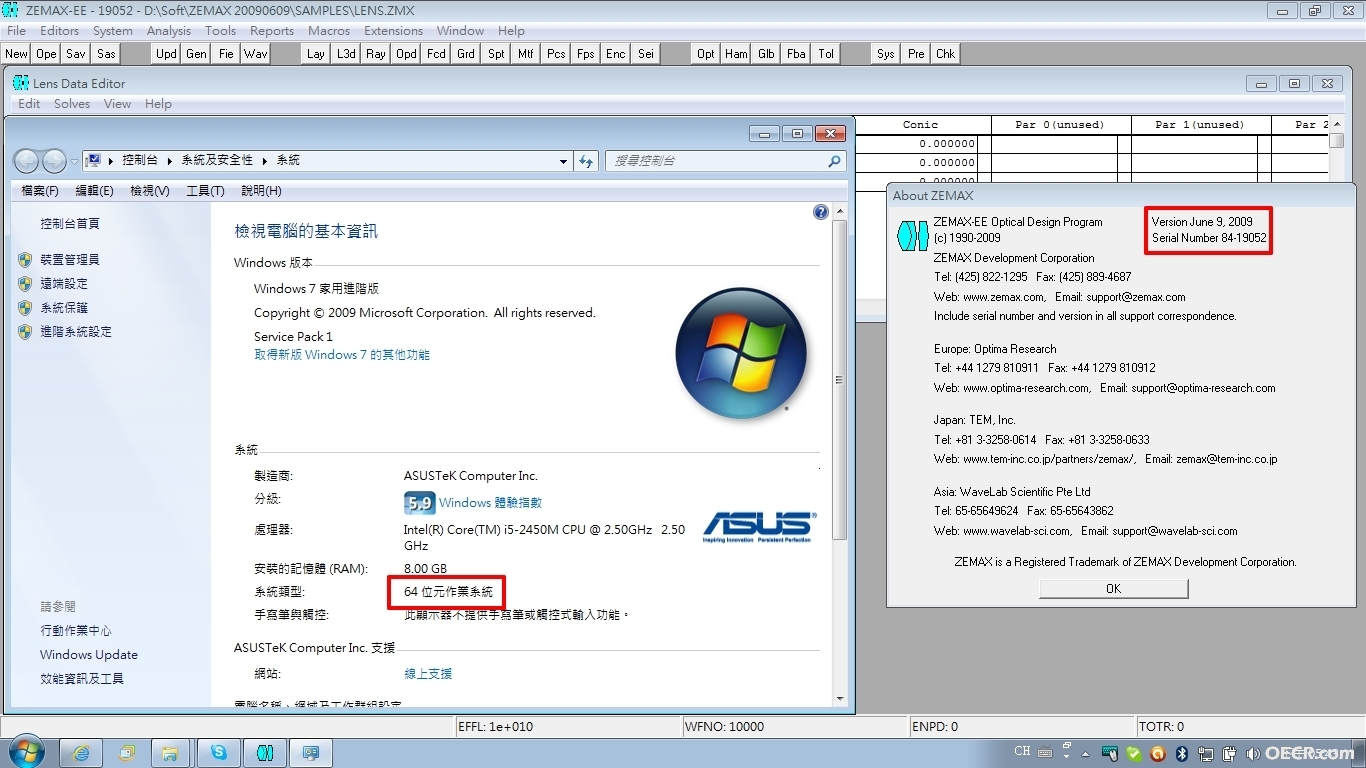Click the Chk toolbar button
This screenshot has height=768, width=1366.
point(947,54)
